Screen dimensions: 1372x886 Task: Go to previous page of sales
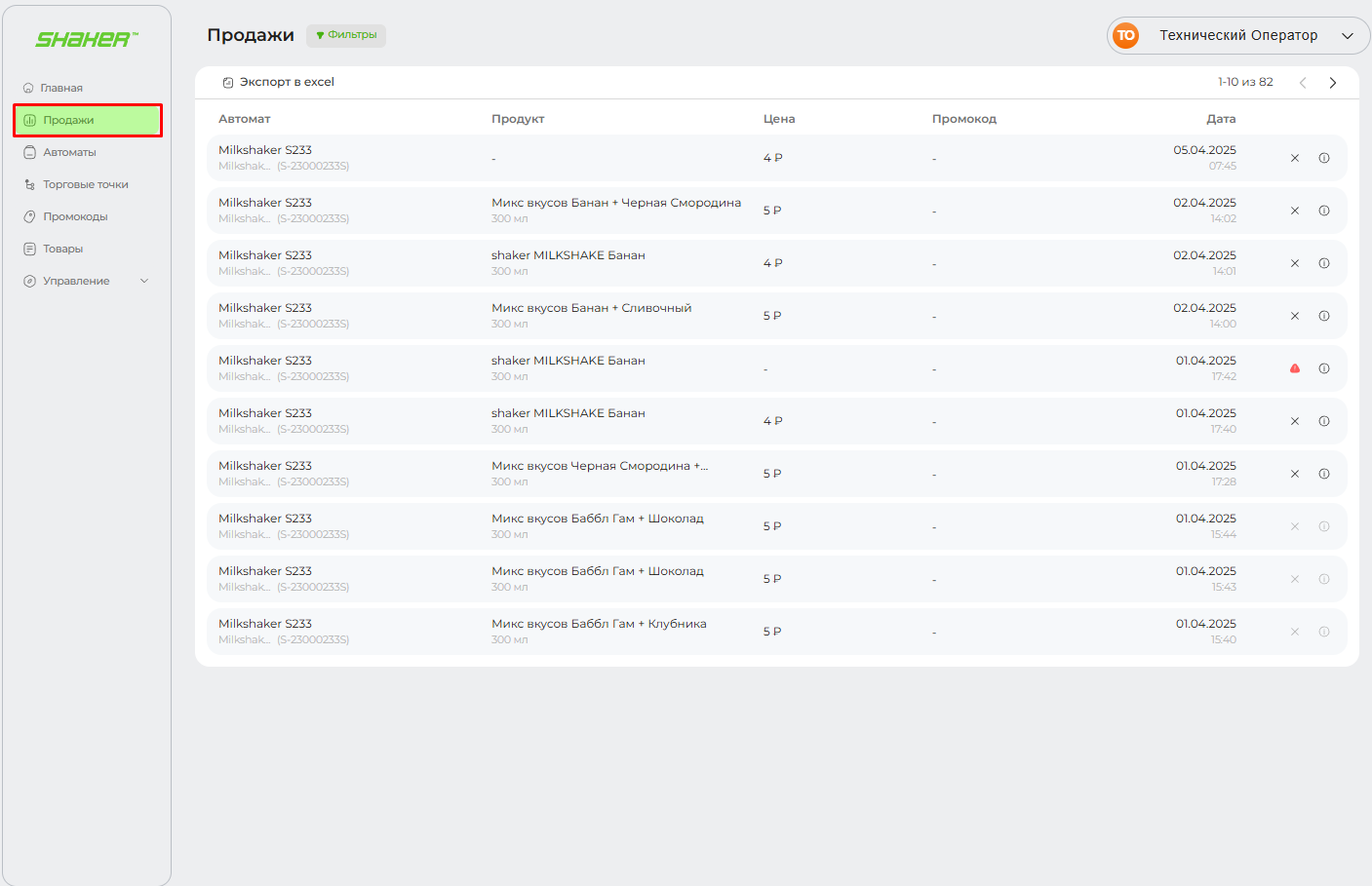point(1303,83)
